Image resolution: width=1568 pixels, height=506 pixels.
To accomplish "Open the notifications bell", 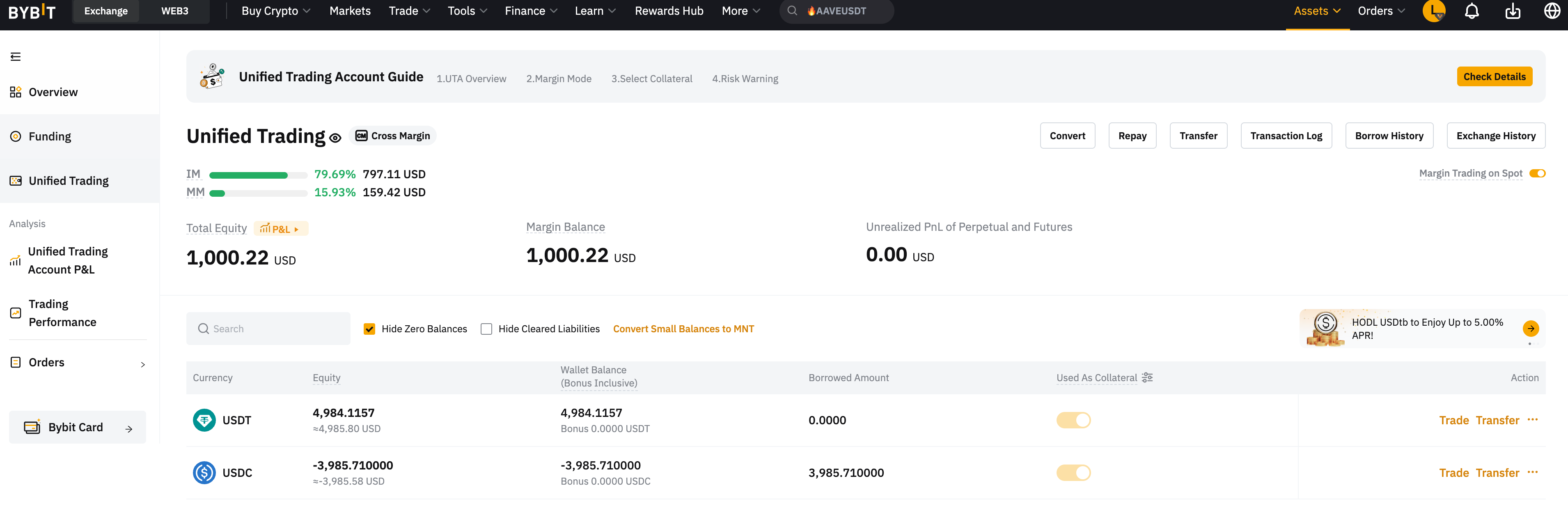I will coord(1472,11).
